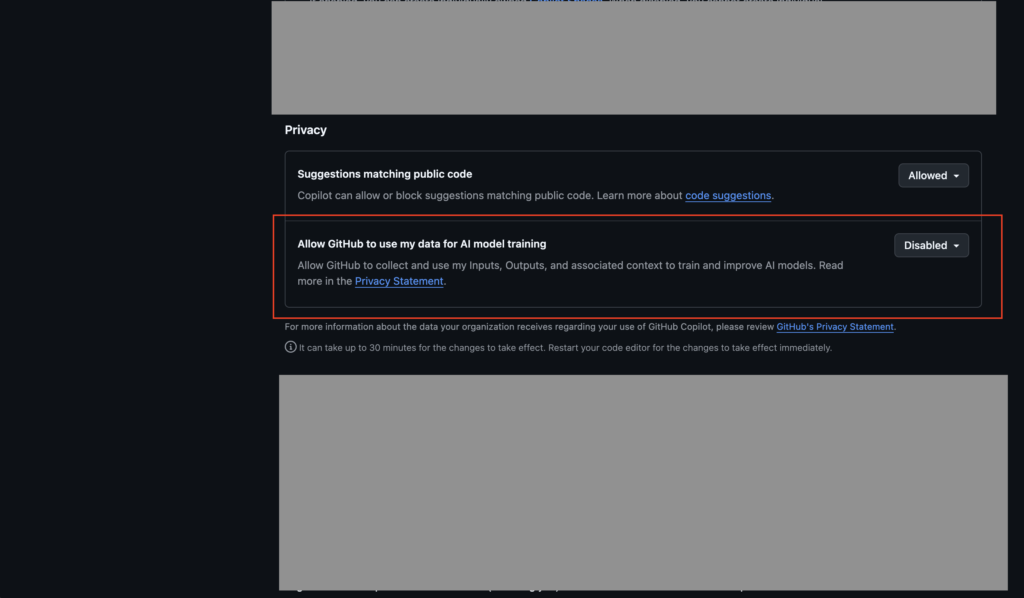Image resolution: width=1024 pixels, height=598 pixels.
Task: Click the upper gray redacted block
Action: [x=633, y=58]
